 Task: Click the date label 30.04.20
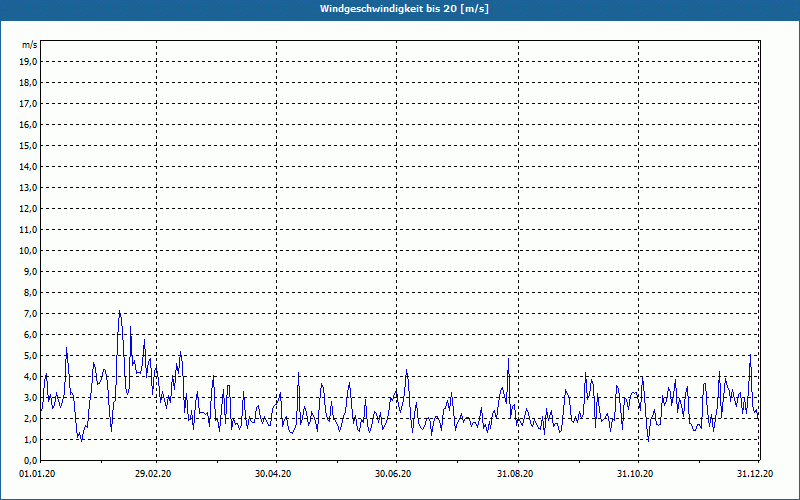pyautogui.click(x=273, y=474)
